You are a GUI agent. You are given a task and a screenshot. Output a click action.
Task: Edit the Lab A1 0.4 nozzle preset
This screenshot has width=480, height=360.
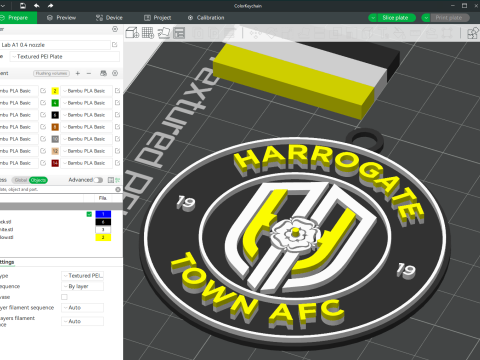tap(115, 45)
